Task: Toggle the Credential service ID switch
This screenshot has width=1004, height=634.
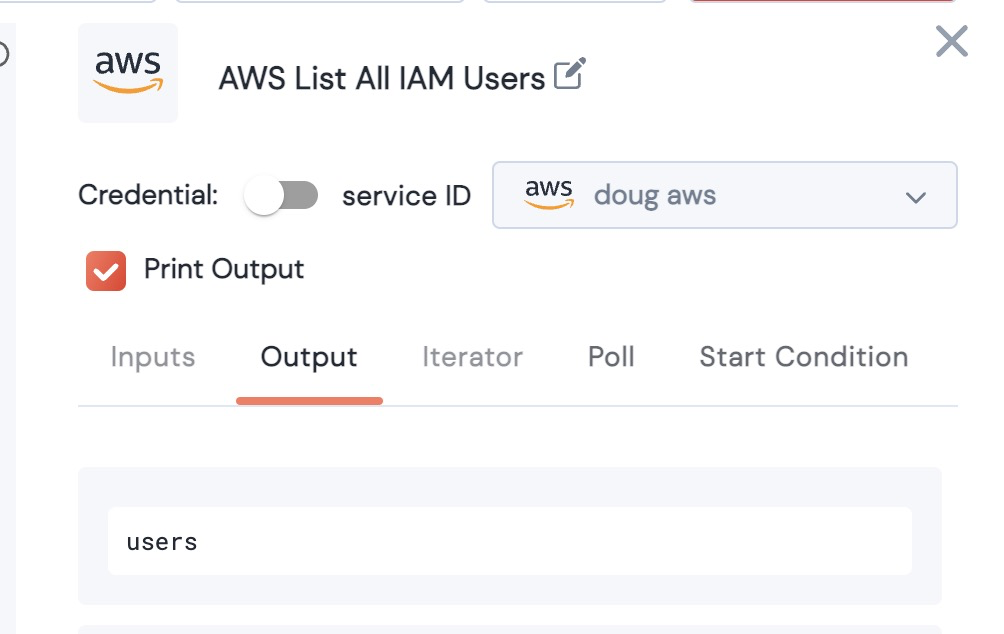Action: pos(281,195)
